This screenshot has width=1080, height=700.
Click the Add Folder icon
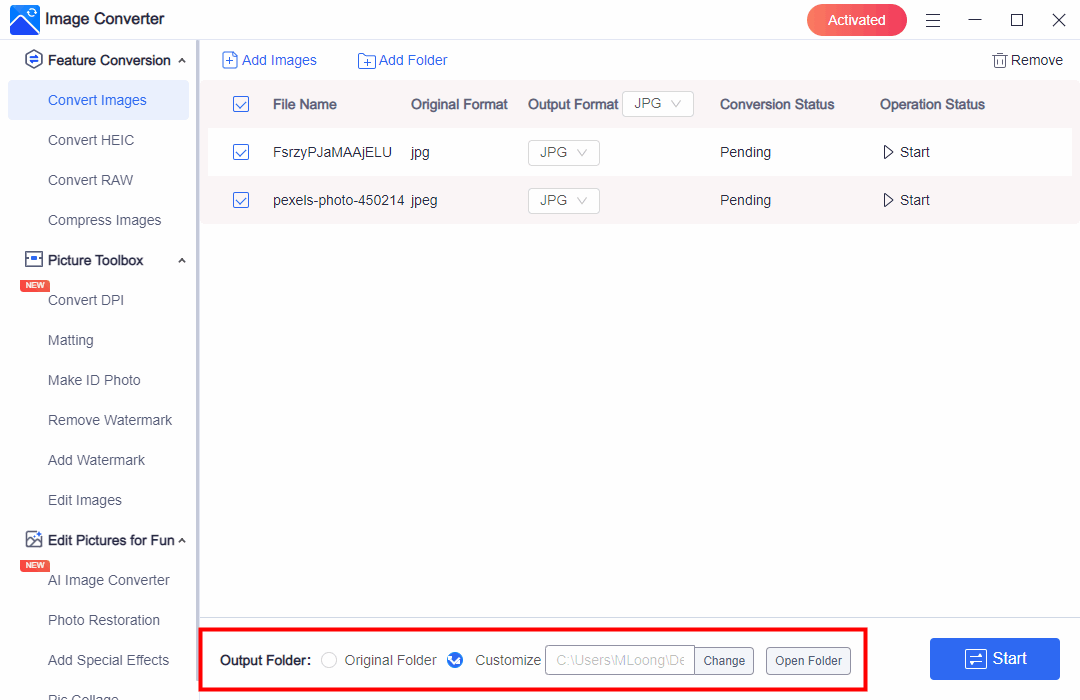tap(367, 61)
